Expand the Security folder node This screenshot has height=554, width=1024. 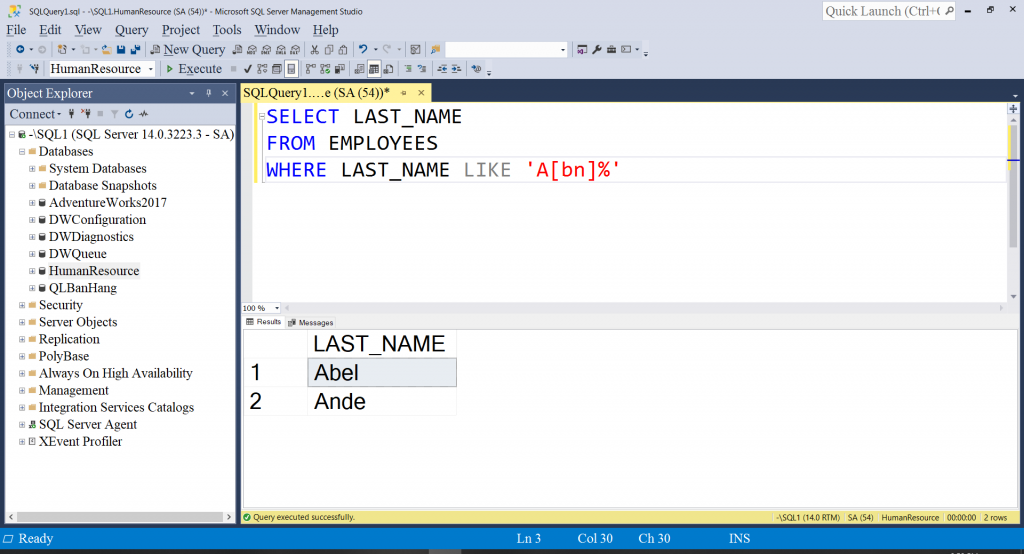pyautogui.click(x=22, y=305)
